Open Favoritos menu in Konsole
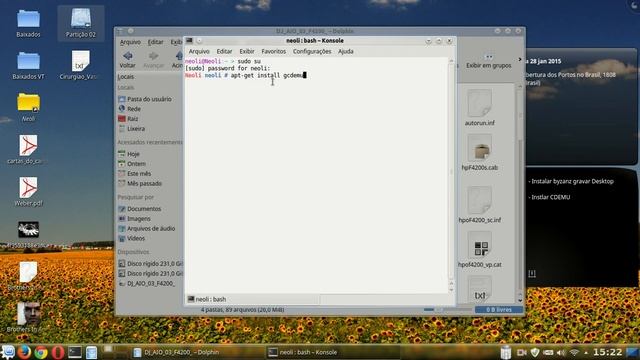This screenshot has height=360, width=640. tap(273, 51)
